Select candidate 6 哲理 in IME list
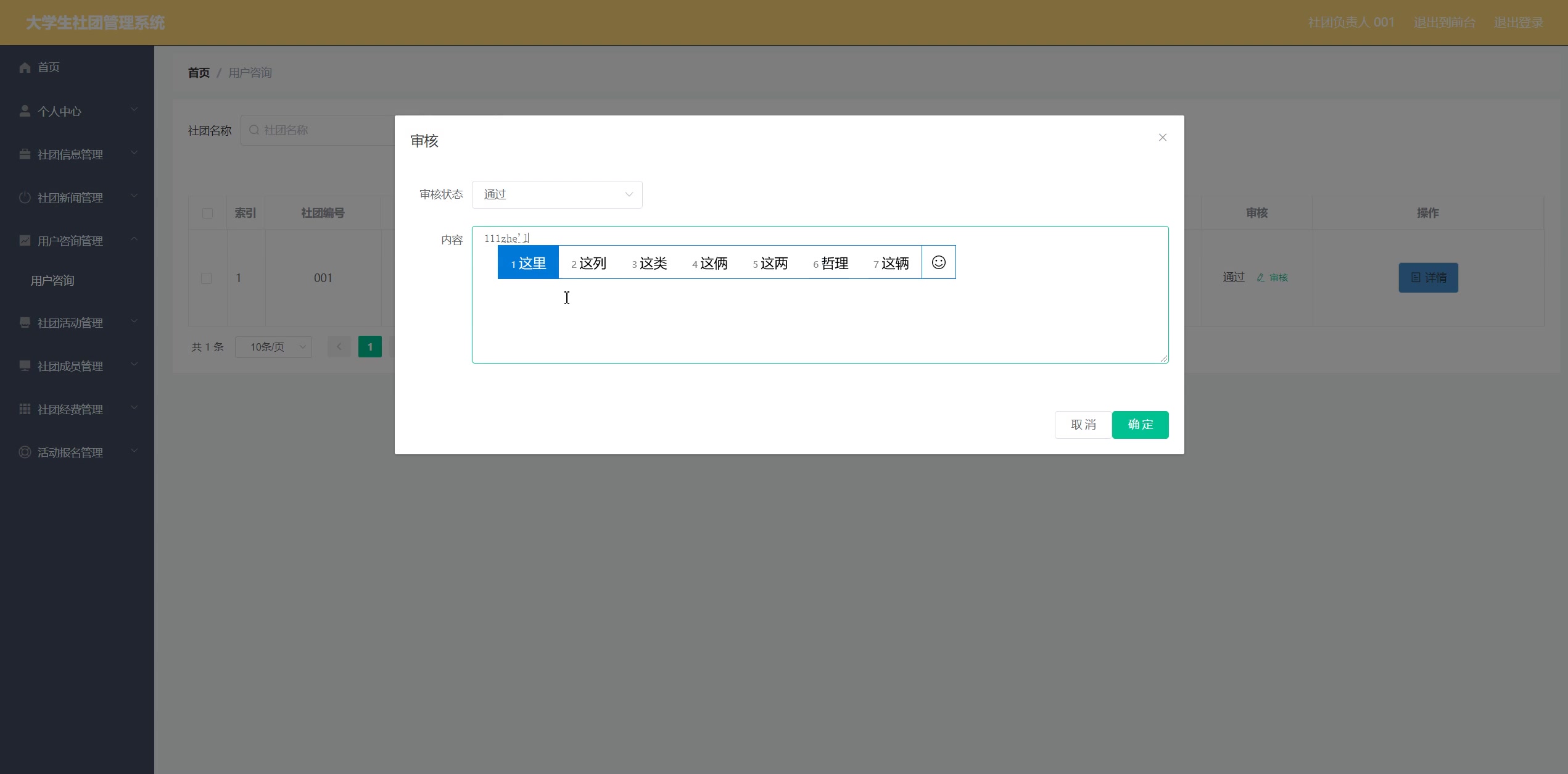Screen dimensions: 1568x774 click(830, 264)
